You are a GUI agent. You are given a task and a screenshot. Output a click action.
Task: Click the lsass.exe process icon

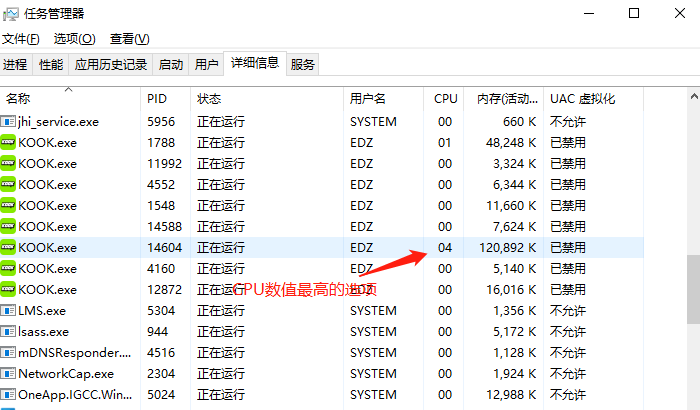[x=8, y=331]
